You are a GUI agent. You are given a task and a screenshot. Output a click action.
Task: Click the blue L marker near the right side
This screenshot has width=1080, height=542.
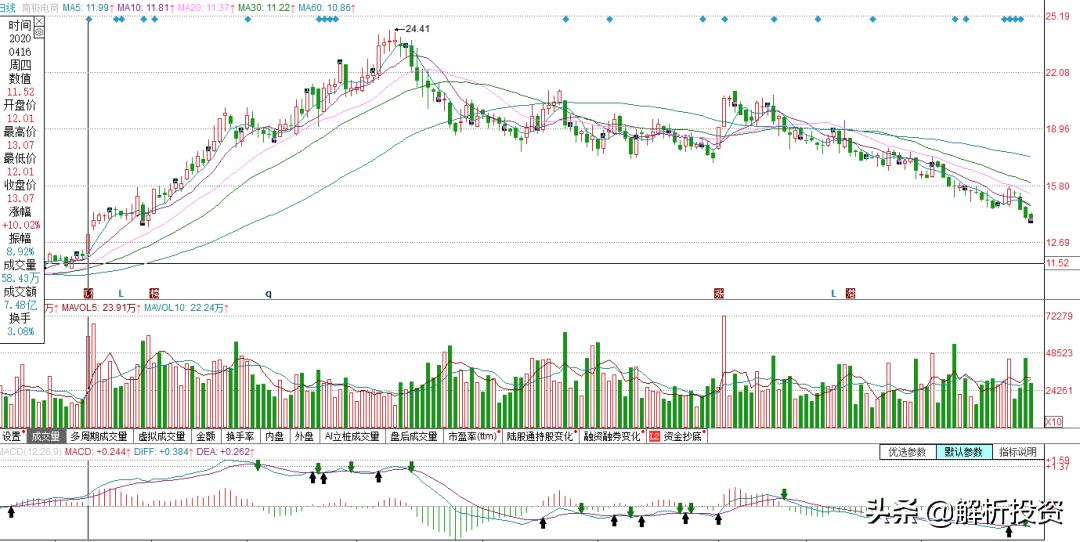[x=833, y=293]
